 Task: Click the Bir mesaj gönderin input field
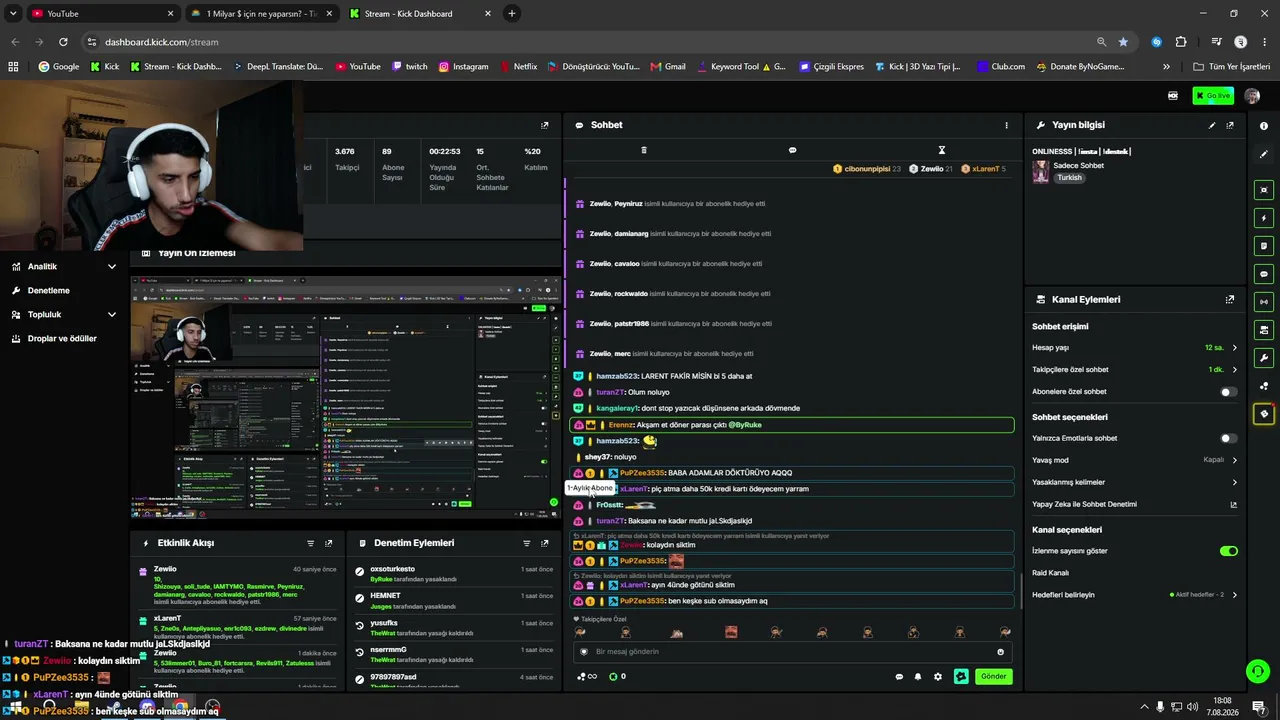[x=794, y=652]
